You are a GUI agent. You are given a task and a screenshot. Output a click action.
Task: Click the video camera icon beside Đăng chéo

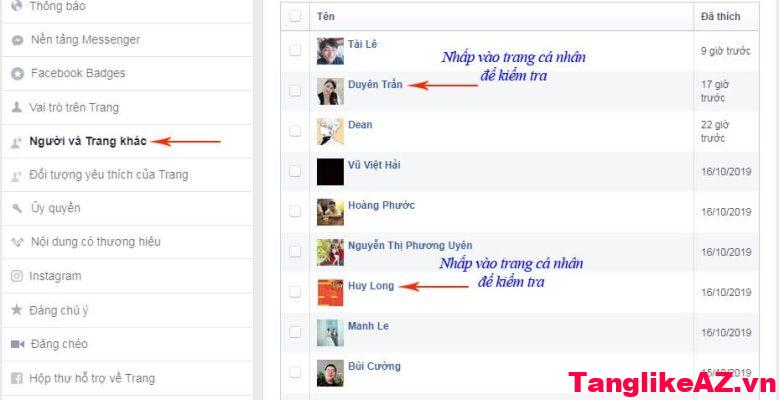click(17, 344)
